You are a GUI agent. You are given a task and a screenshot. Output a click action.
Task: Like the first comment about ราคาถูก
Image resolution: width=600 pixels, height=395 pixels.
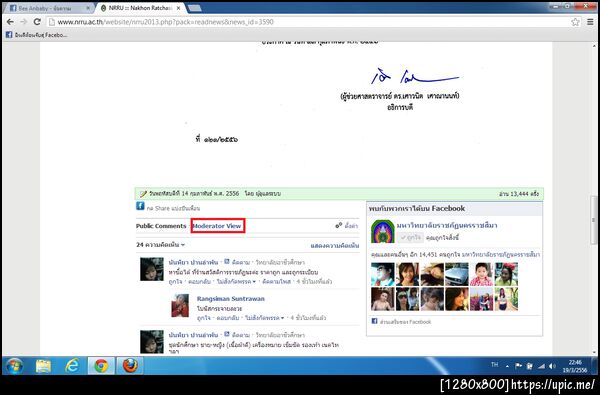point(175,281)
